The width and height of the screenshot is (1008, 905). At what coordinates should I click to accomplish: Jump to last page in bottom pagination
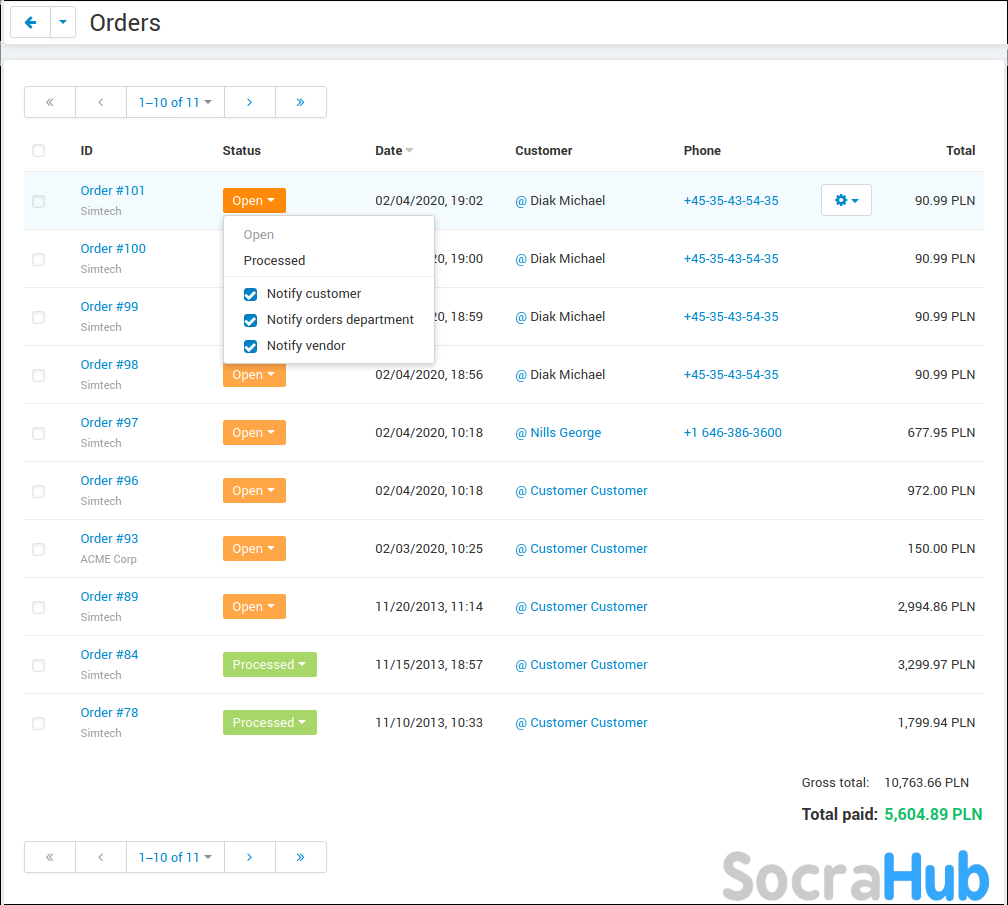tap(300, 857)
